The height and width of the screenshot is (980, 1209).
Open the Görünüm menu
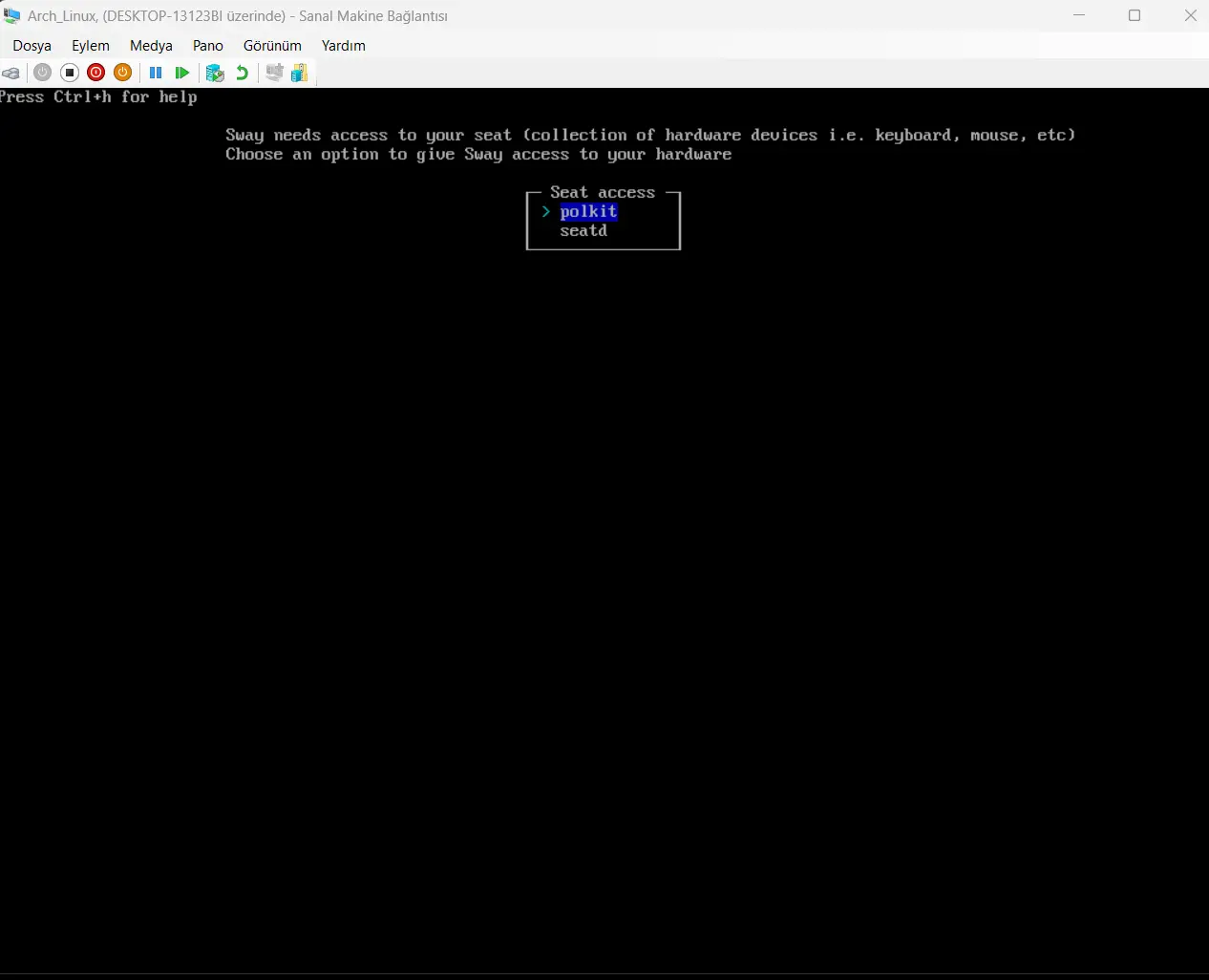tap(272, 46)
